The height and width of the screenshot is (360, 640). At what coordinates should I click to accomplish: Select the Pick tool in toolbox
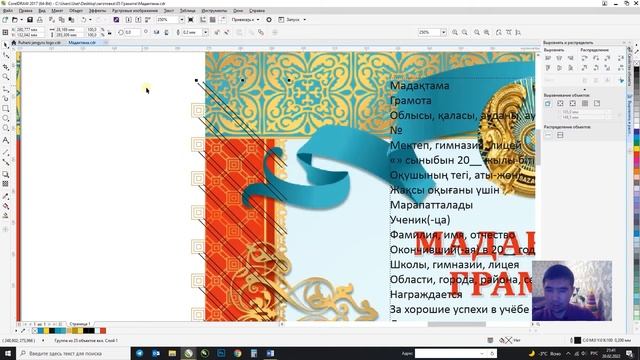pos(5,45)
